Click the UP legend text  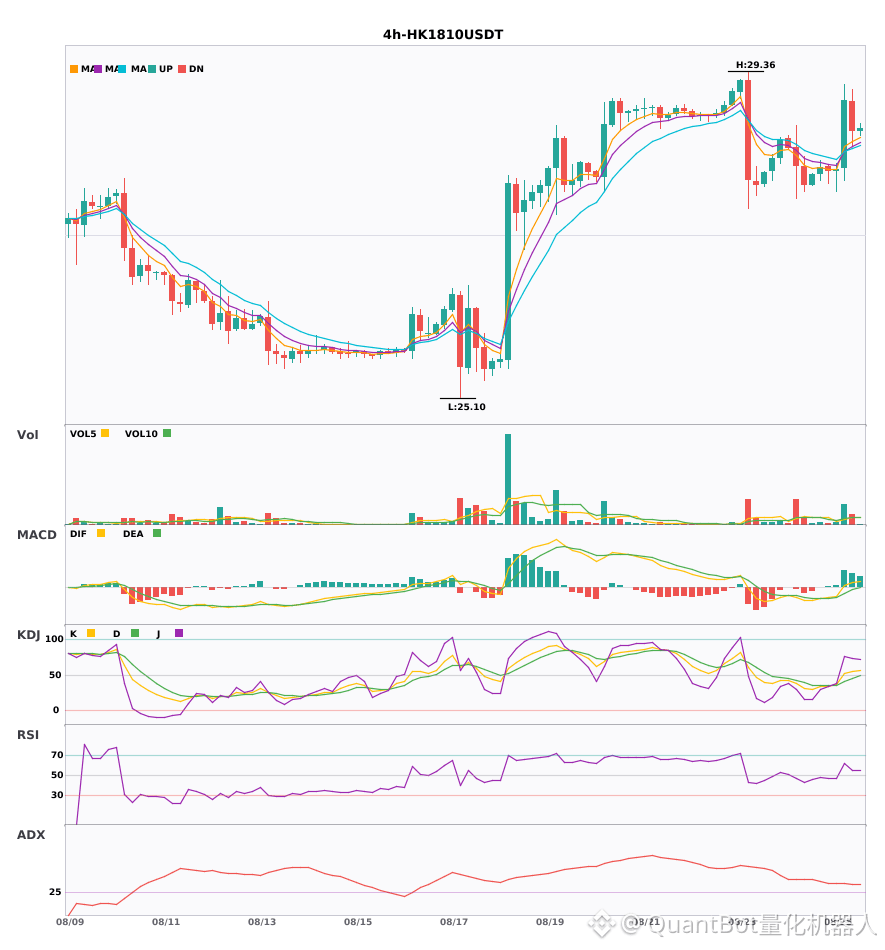pyautogui.click(x=165, y=69)
